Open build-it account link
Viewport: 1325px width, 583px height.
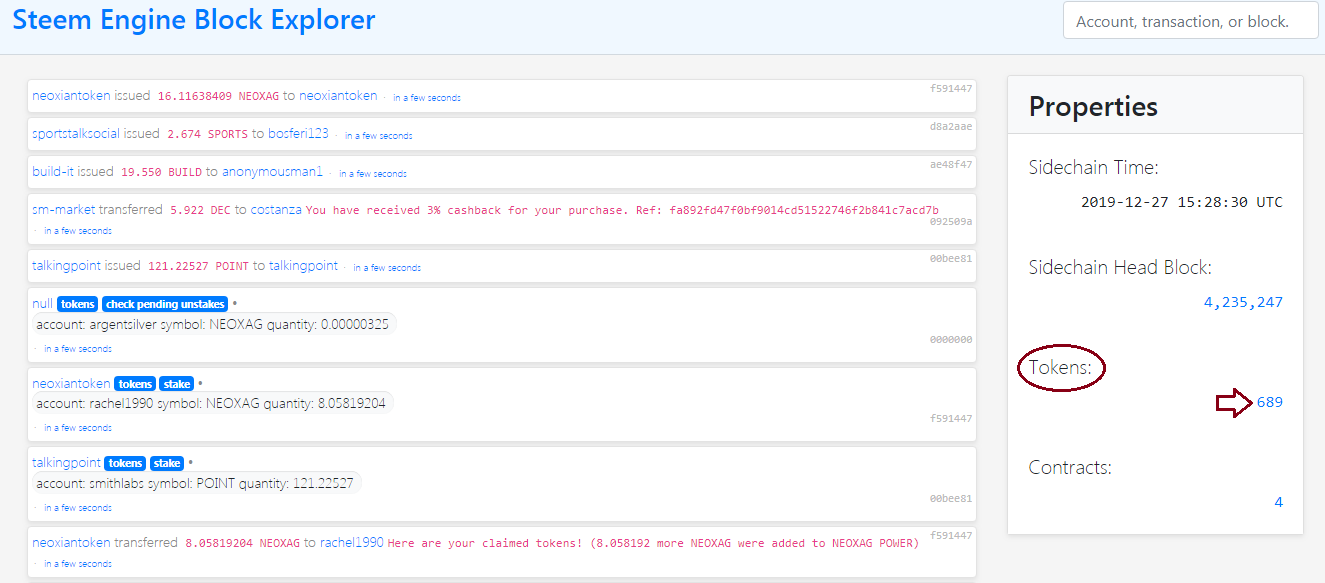(53, 172)
